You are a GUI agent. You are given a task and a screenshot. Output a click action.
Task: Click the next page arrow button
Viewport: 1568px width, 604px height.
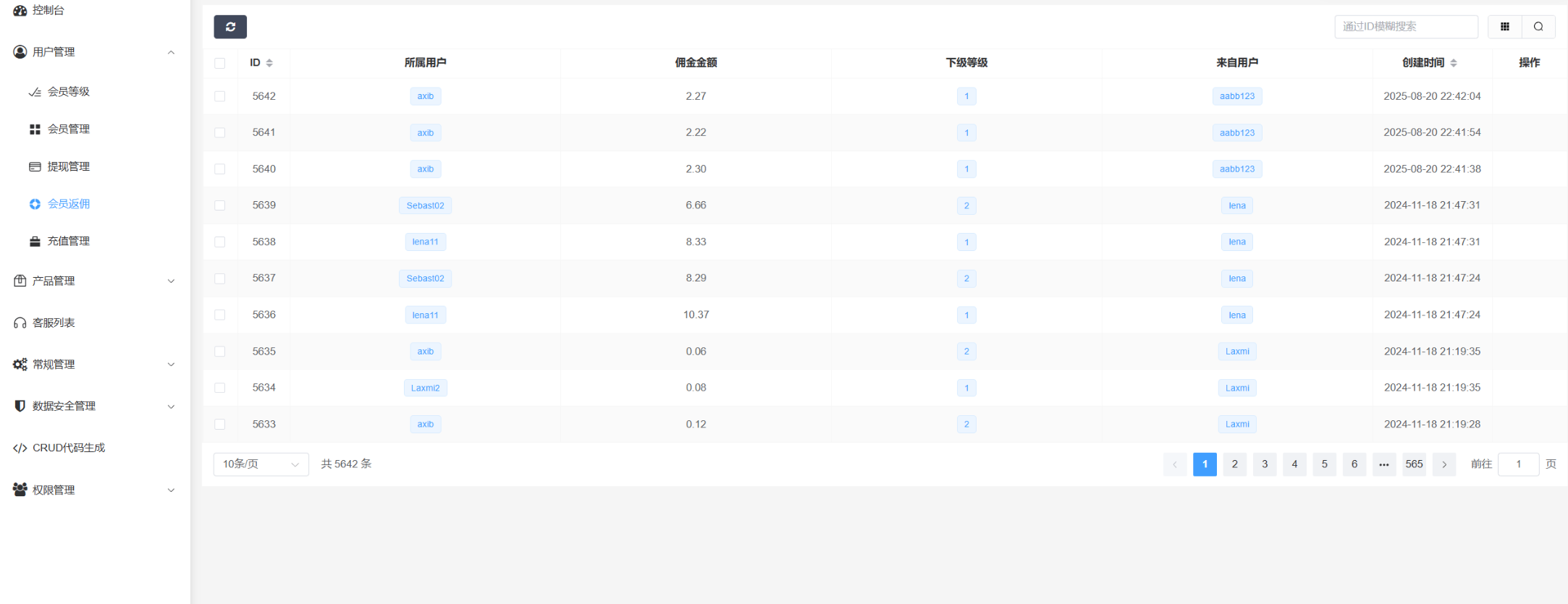(1444, 464)
